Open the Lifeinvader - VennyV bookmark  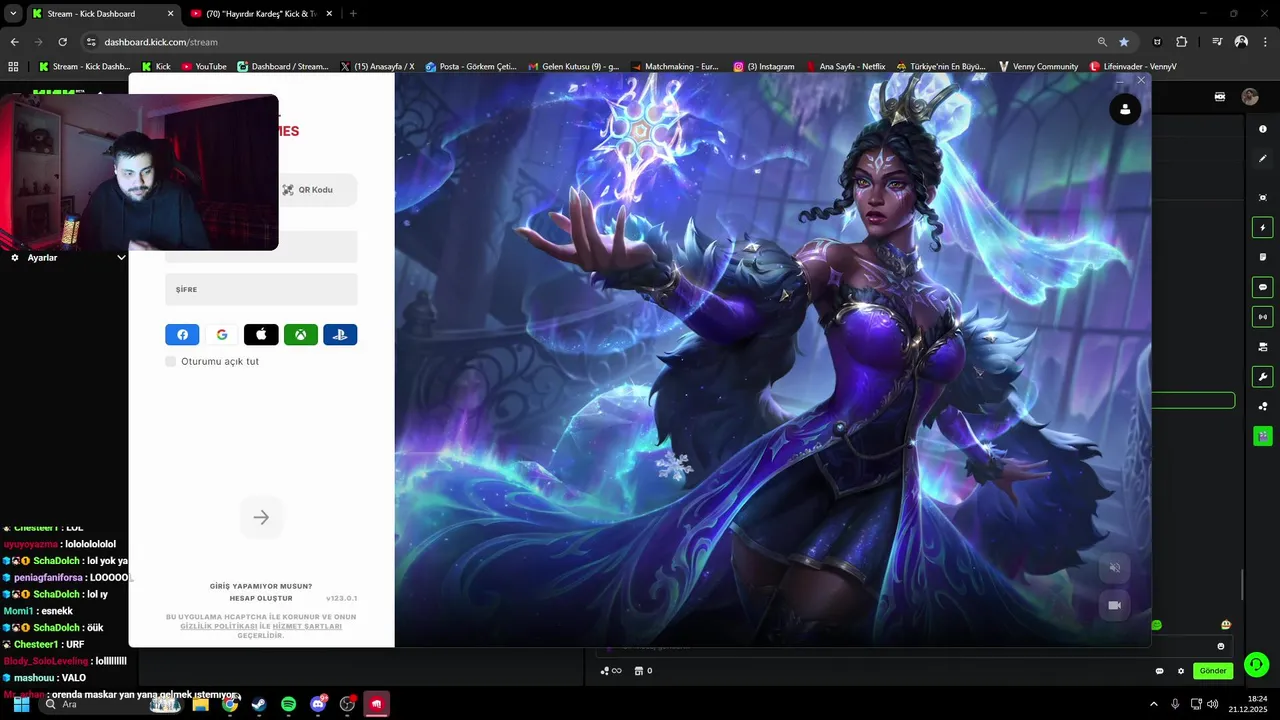[x=1133, y=67]
